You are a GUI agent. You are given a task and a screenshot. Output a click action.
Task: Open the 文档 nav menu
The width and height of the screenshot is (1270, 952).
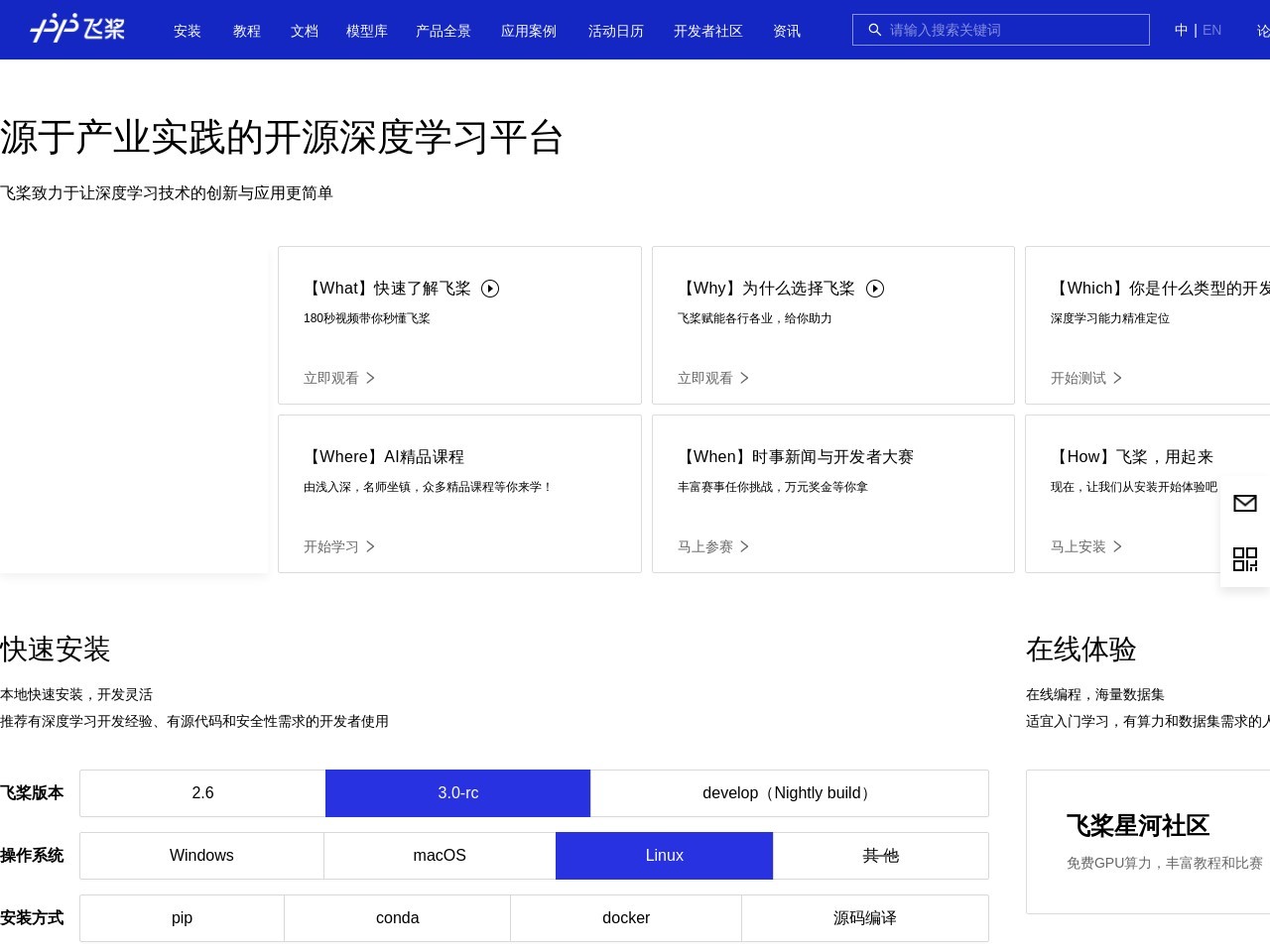point(305,31)
